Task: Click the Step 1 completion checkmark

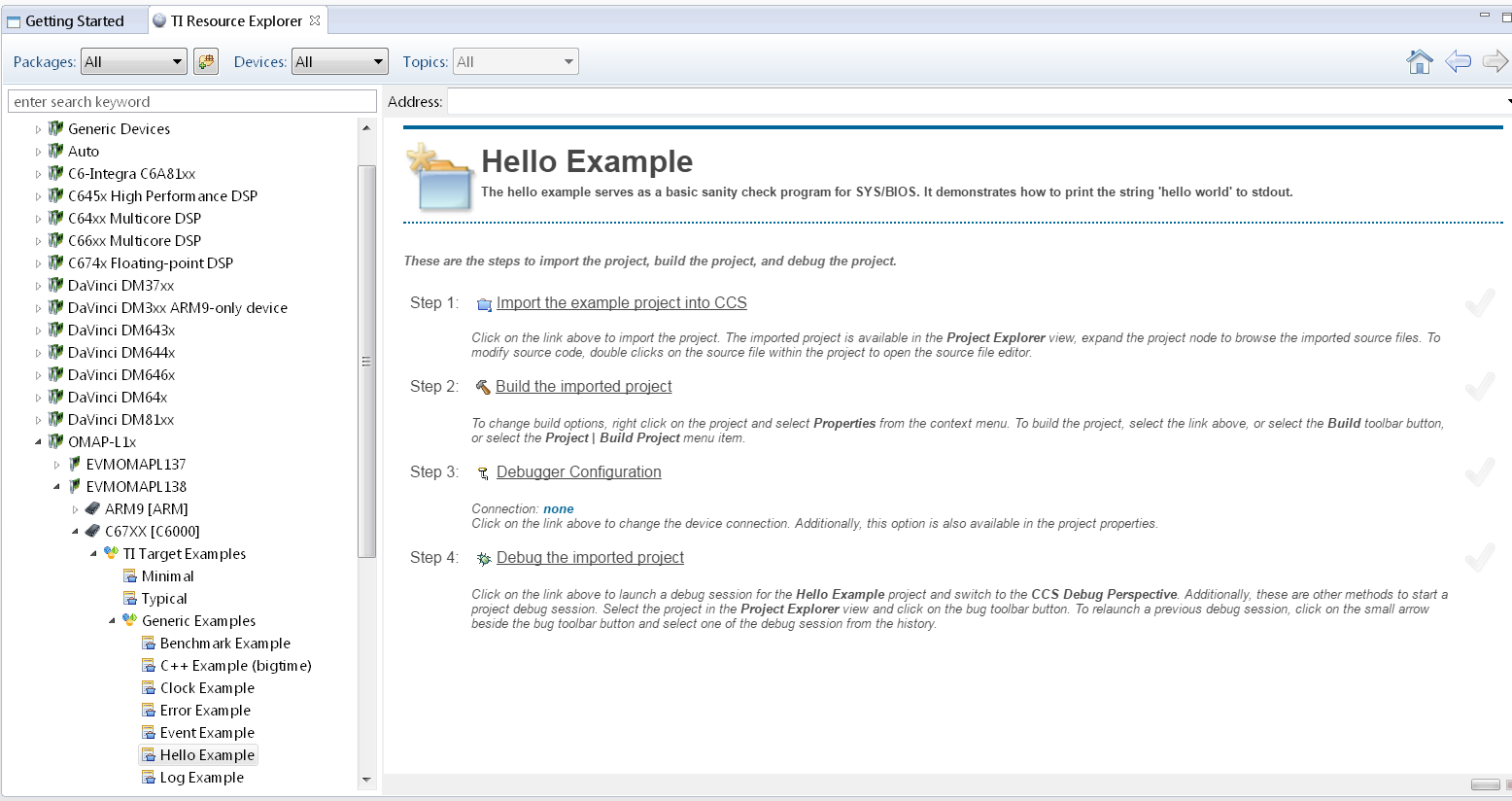Action: (1480, 303)
